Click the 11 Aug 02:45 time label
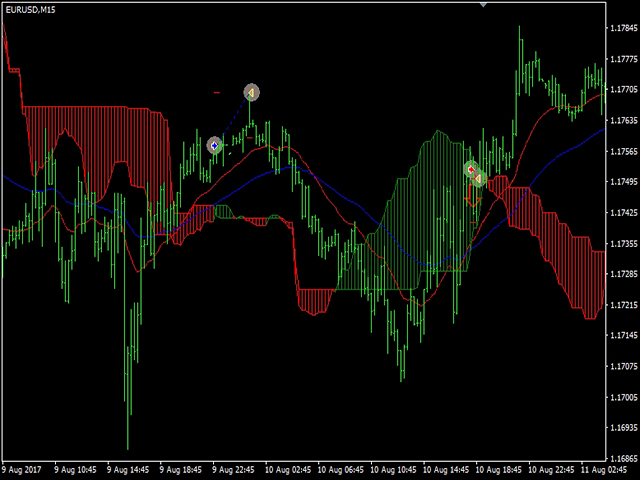The width and height of the screenshot is (640, 480). point(604,470)
